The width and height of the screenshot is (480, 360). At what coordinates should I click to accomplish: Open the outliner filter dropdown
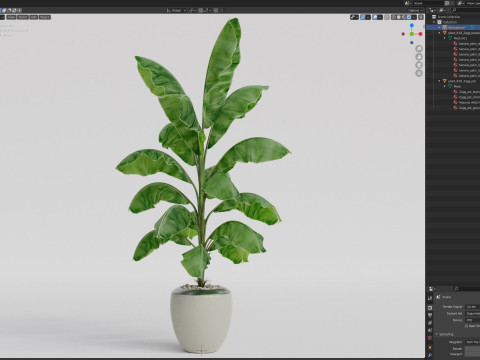(x=442, y=10)
